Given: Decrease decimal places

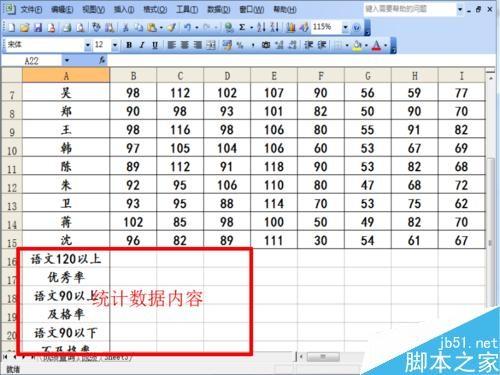Looking at the screenshot, I should 292,45.
